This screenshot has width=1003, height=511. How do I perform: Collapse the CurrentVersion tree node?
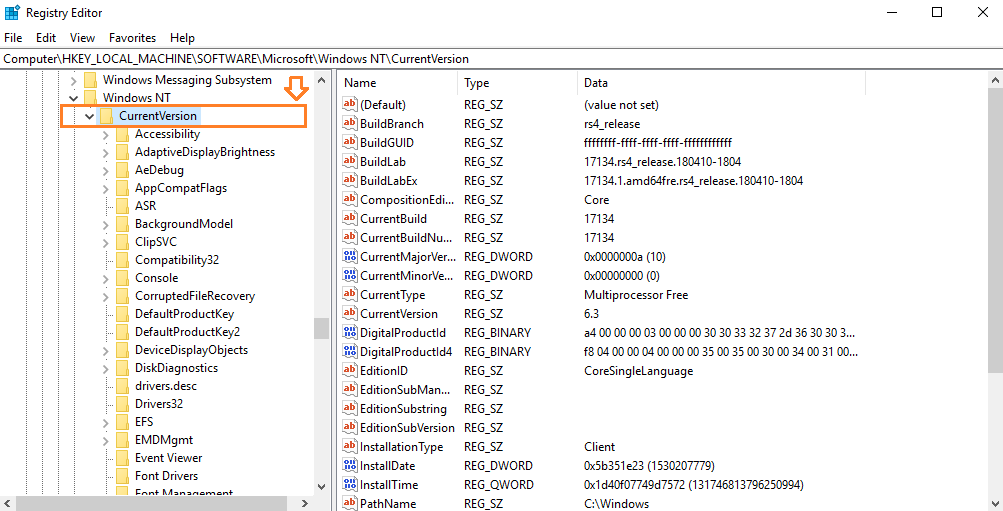pos(90,116)
